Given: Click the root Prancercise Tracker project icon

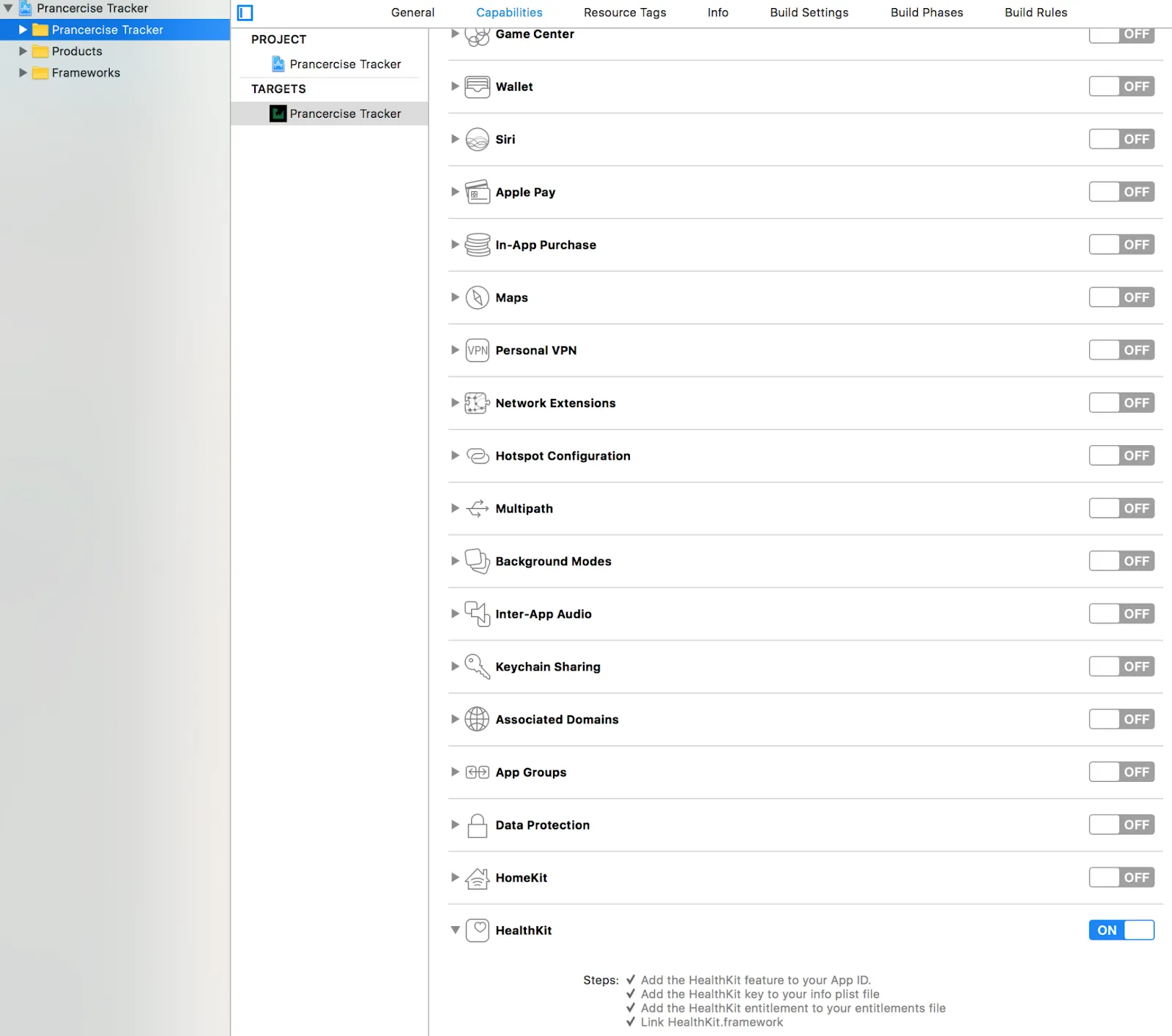Looking at the screenshot, I should point(26,8).
